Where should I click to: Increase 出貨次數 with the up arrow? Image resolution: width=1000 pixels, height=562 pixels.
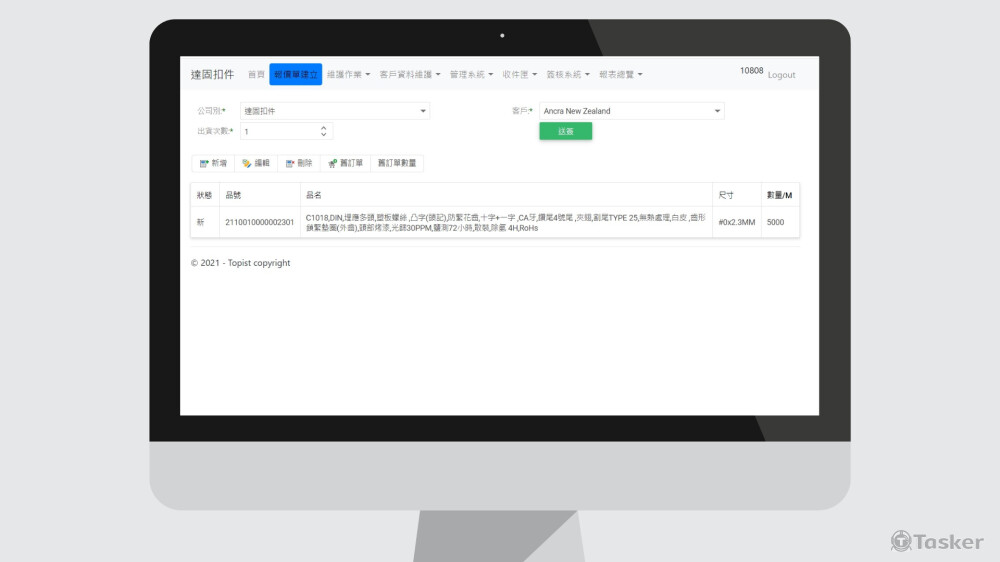pos(323,128)
